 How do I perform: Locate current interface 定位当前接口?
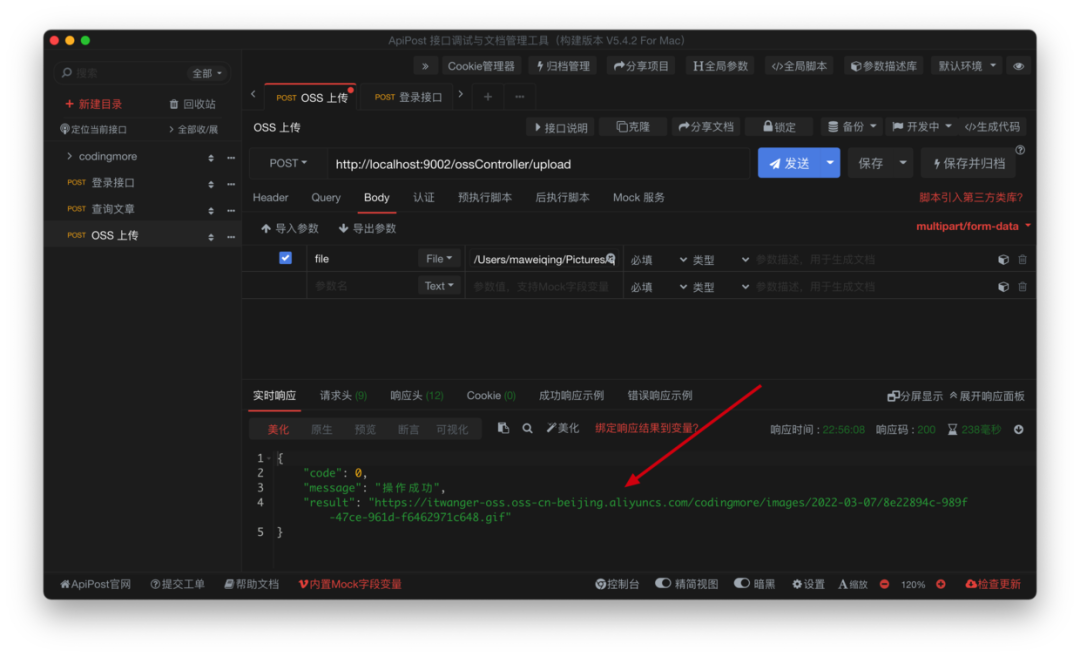point(94,129)
